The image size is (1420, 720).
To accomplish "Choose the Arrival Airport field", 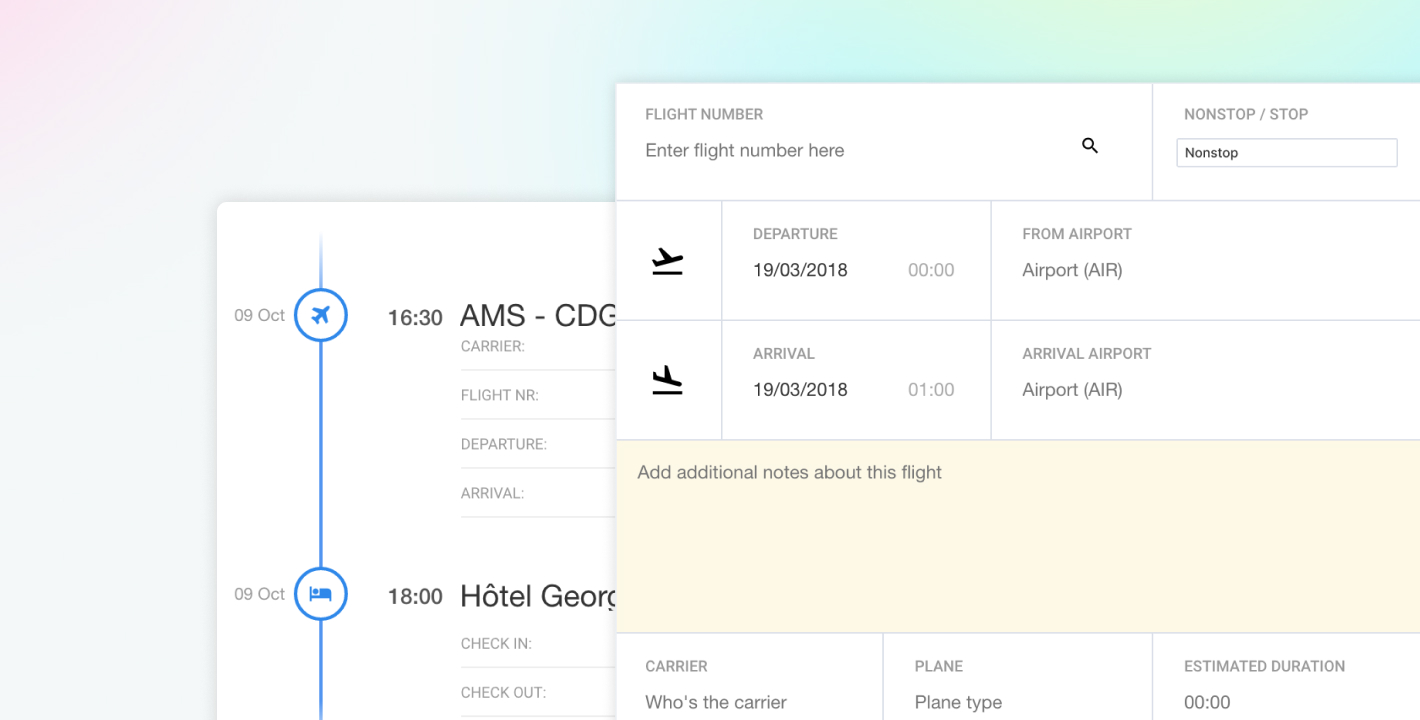I will point(1072,390).
